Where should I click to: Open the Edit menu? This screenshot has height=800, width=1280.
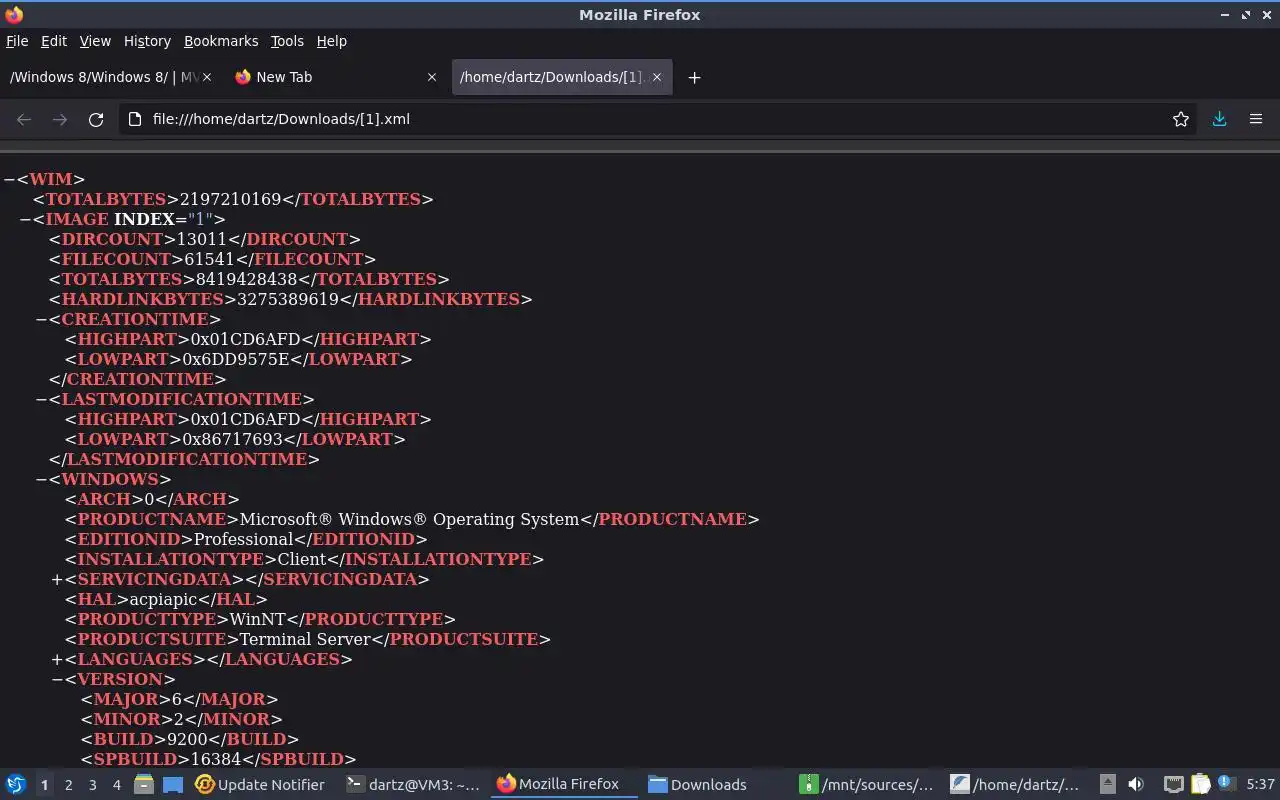click(x=54, y=41)
